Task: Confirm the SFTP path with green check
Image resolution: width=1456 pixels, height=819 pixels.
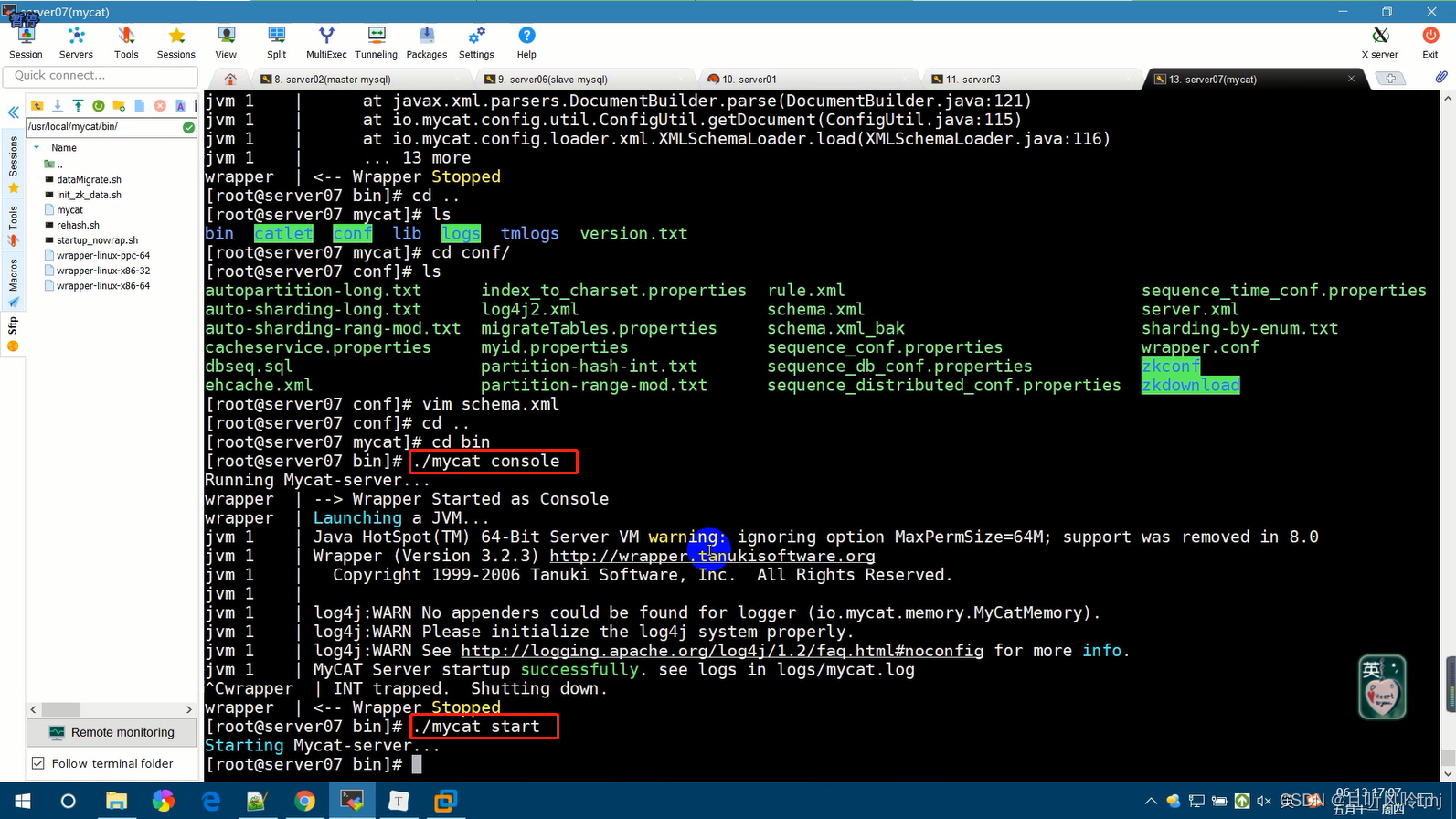Action: pyautogui.click(x=188, y=127)
